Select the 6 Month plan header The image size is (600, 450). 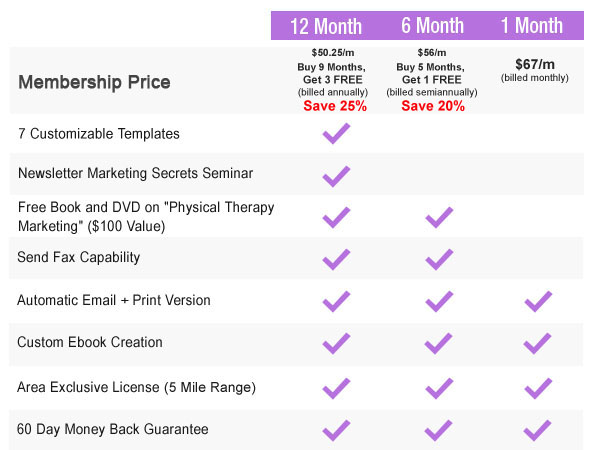click(432, 25)
